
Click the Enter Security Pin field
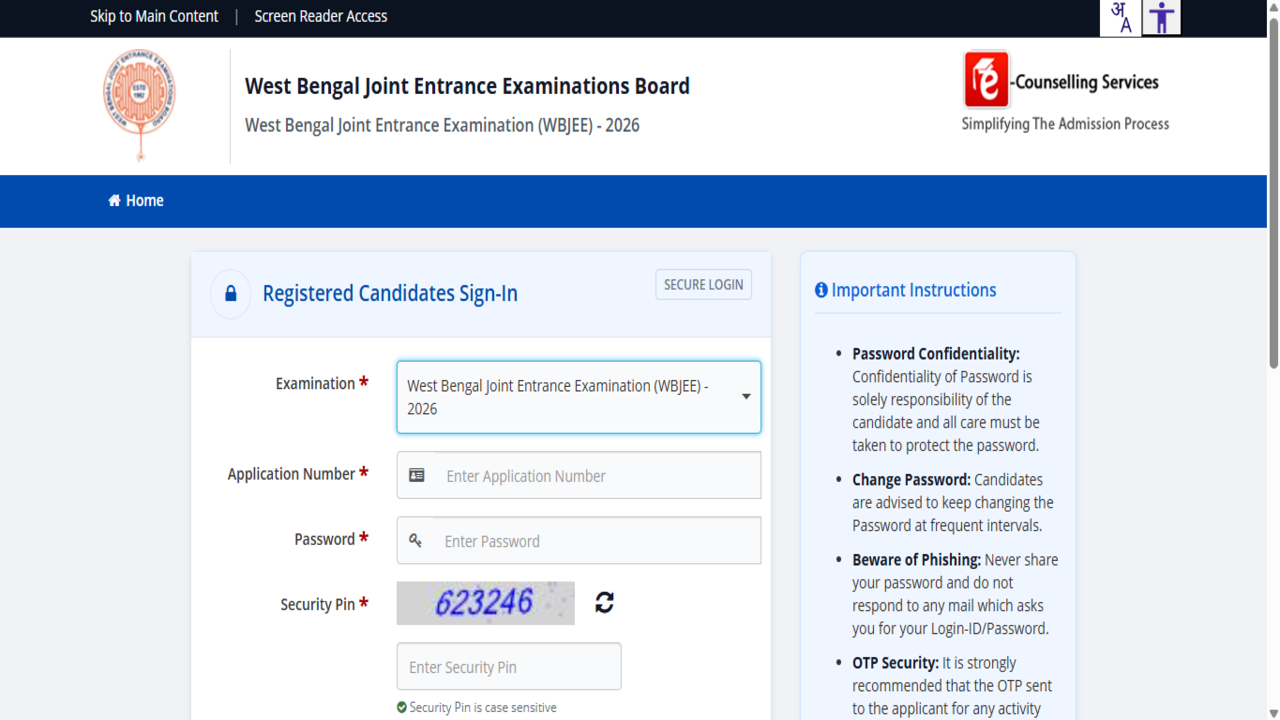509,666
